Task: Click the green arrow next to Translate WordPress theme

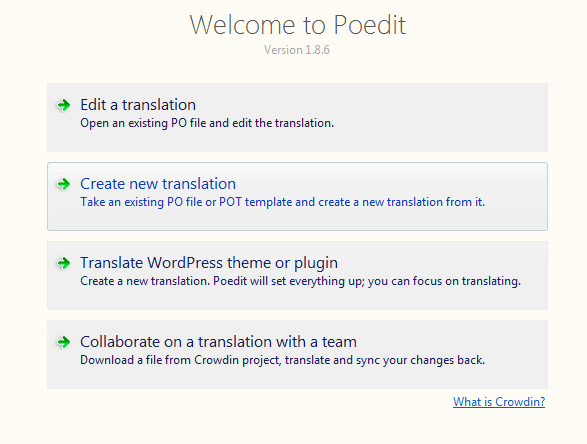Action: 63,263
